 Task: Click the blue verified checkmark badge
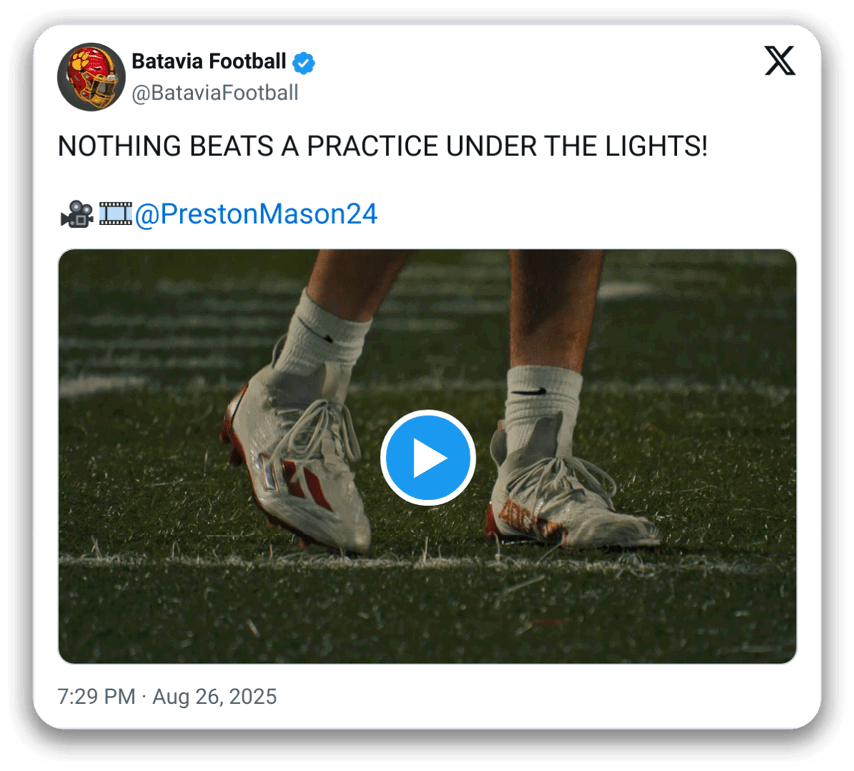click(x=304, y=63)
